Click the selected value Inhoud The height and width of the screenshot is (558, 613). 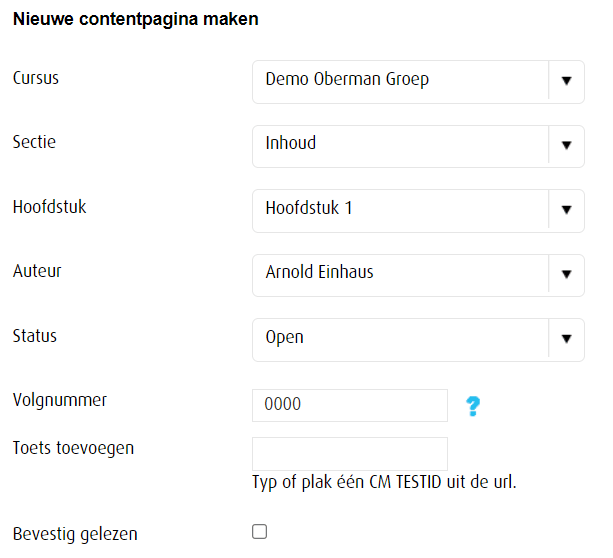pyautogui.click(x=291, y=143)
